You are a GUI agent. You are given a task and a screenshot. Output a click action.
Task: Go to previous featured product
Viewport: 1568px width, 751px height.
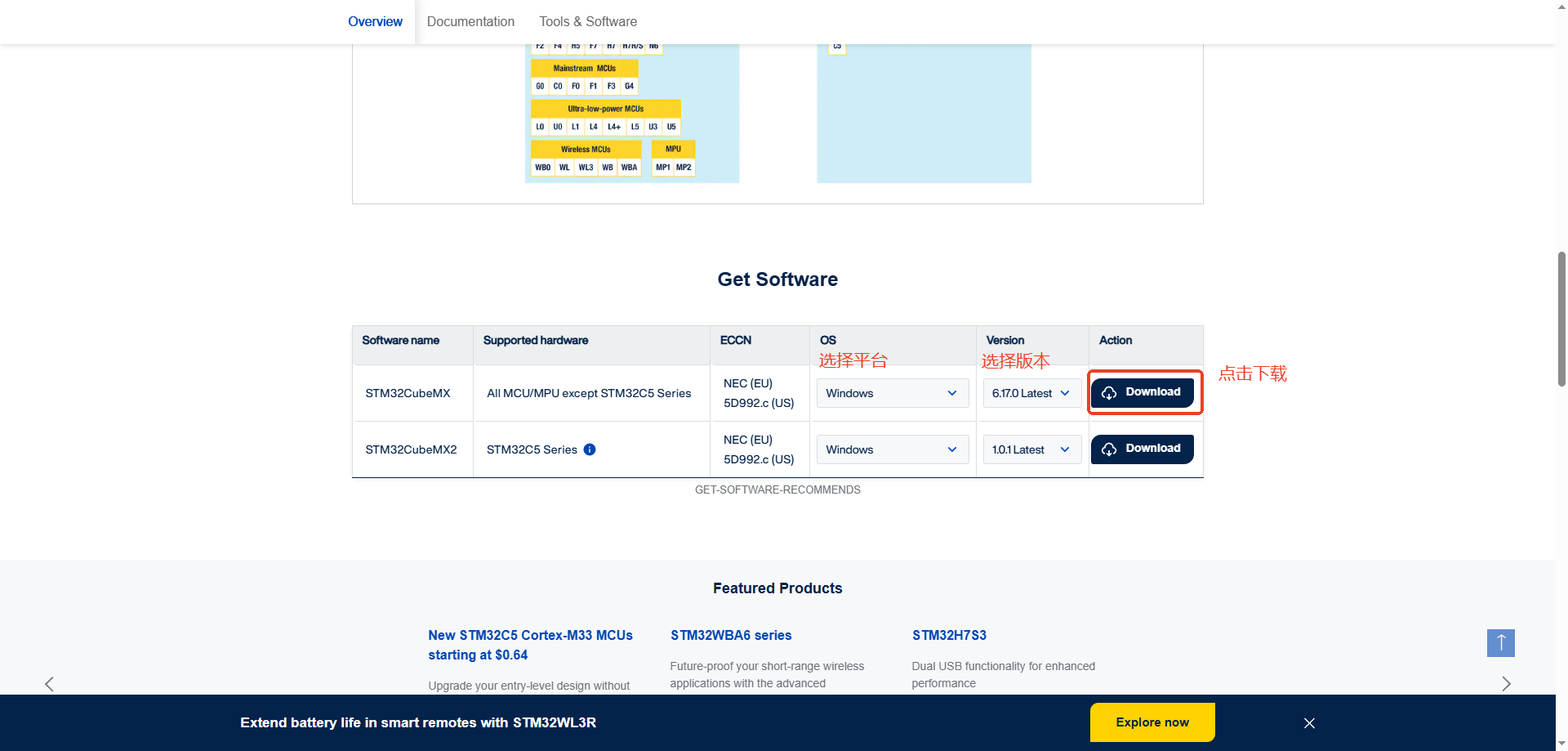point(49,684)
